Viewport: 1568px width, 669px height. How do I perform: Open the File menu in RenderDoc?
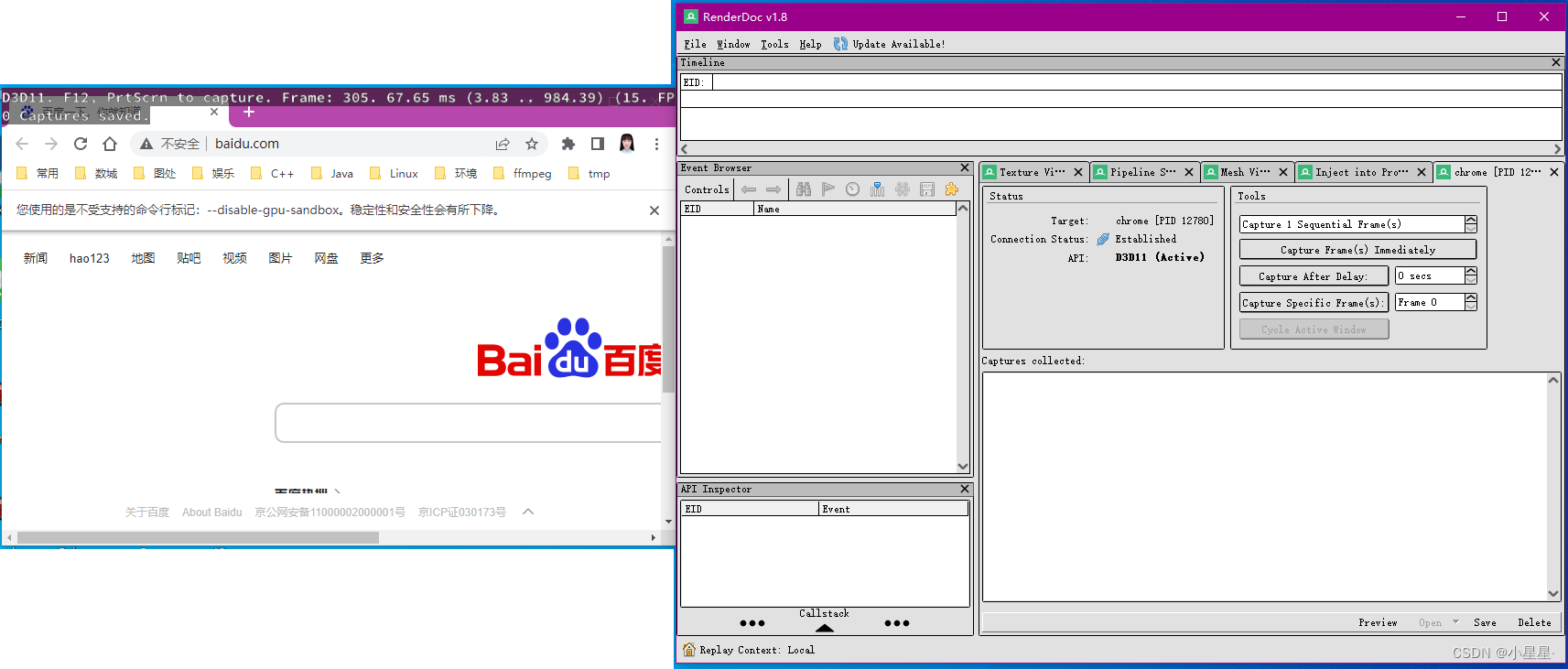[x=695, y=44]
